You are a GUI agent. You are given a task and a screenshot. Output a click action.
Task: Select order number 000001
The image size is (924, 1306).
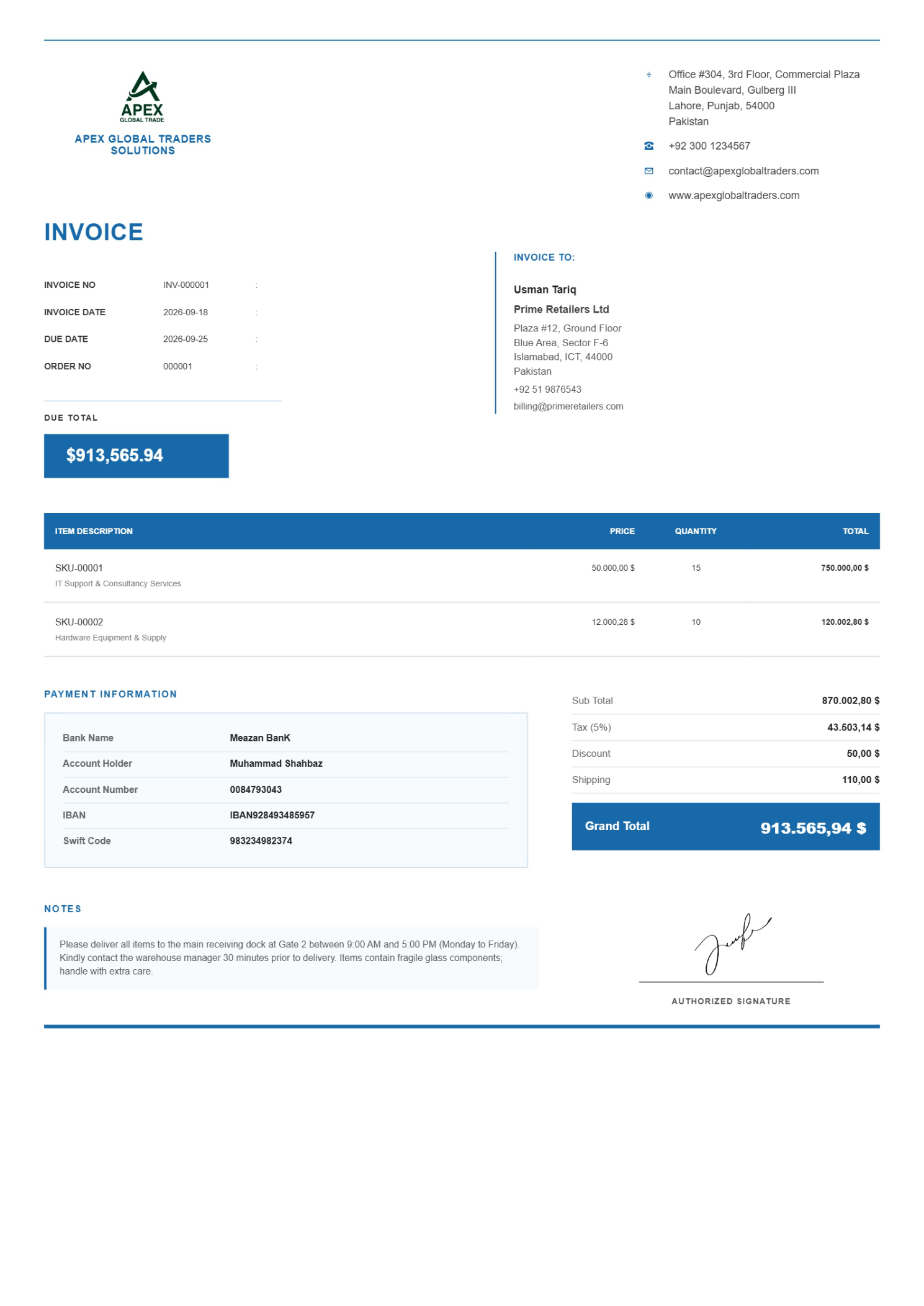click(177, 366)
